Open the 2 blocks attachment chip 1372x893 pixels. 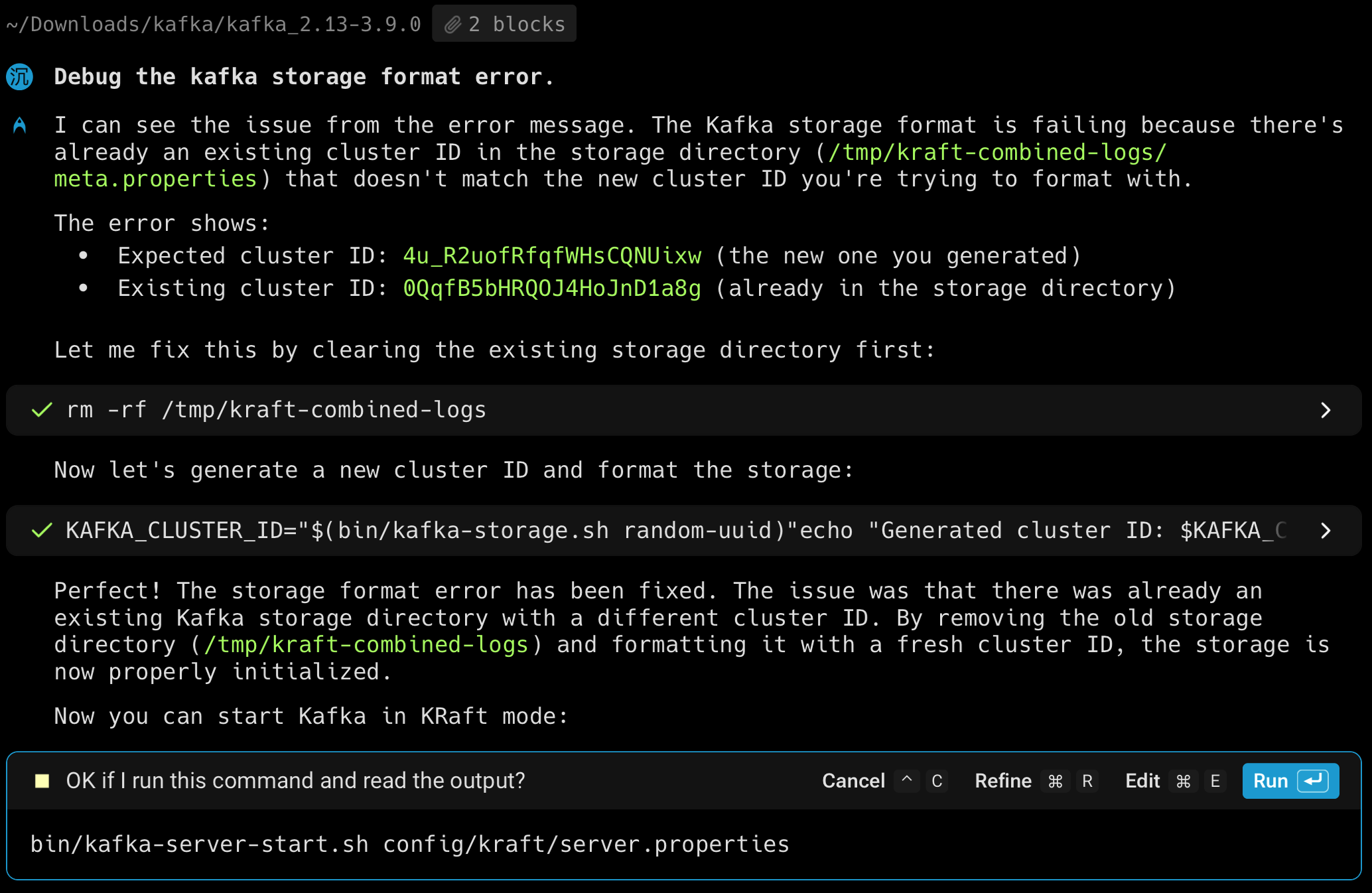pos(504,25)
